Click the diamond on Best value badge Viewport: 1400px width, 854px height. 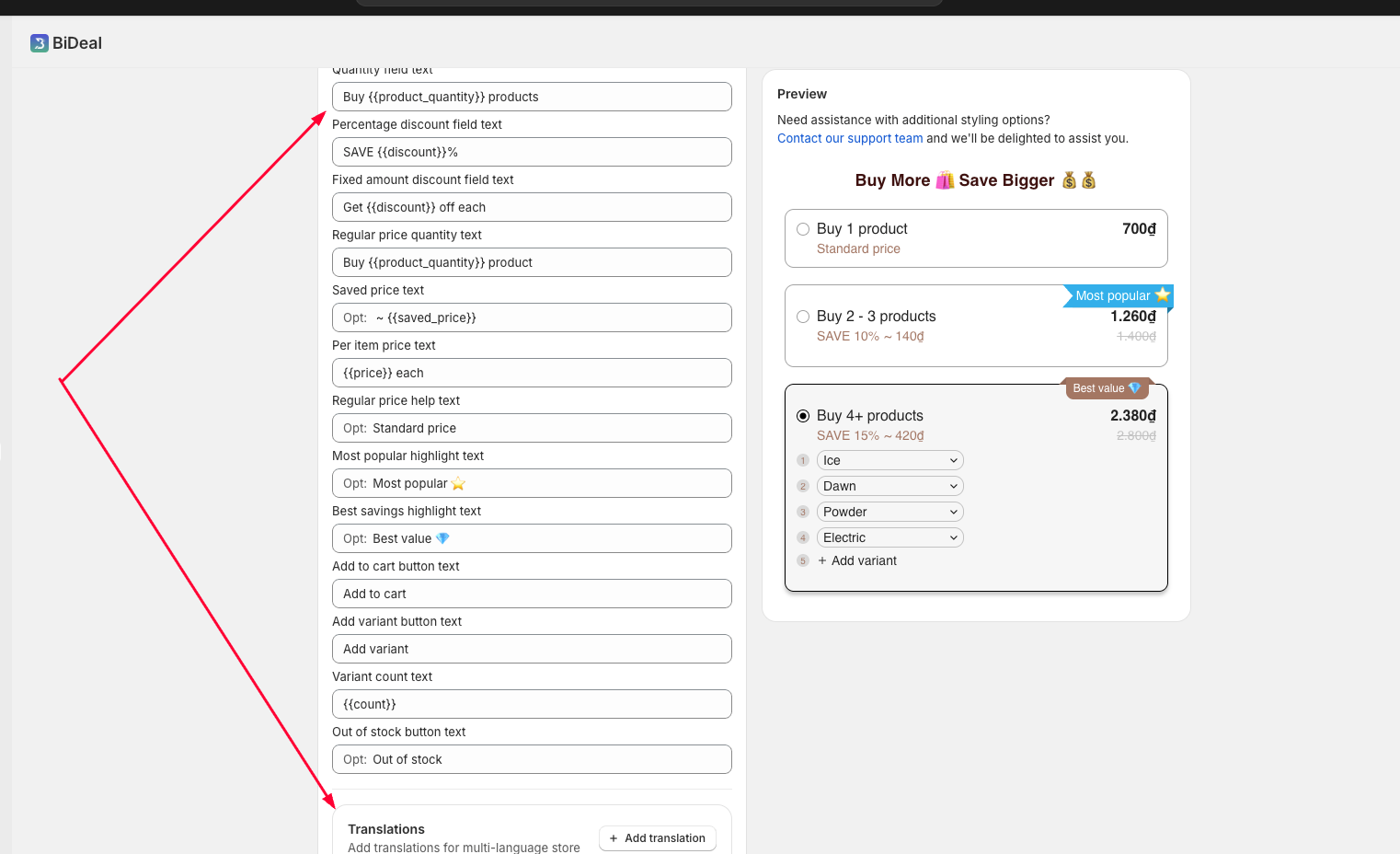(1134, 388)
